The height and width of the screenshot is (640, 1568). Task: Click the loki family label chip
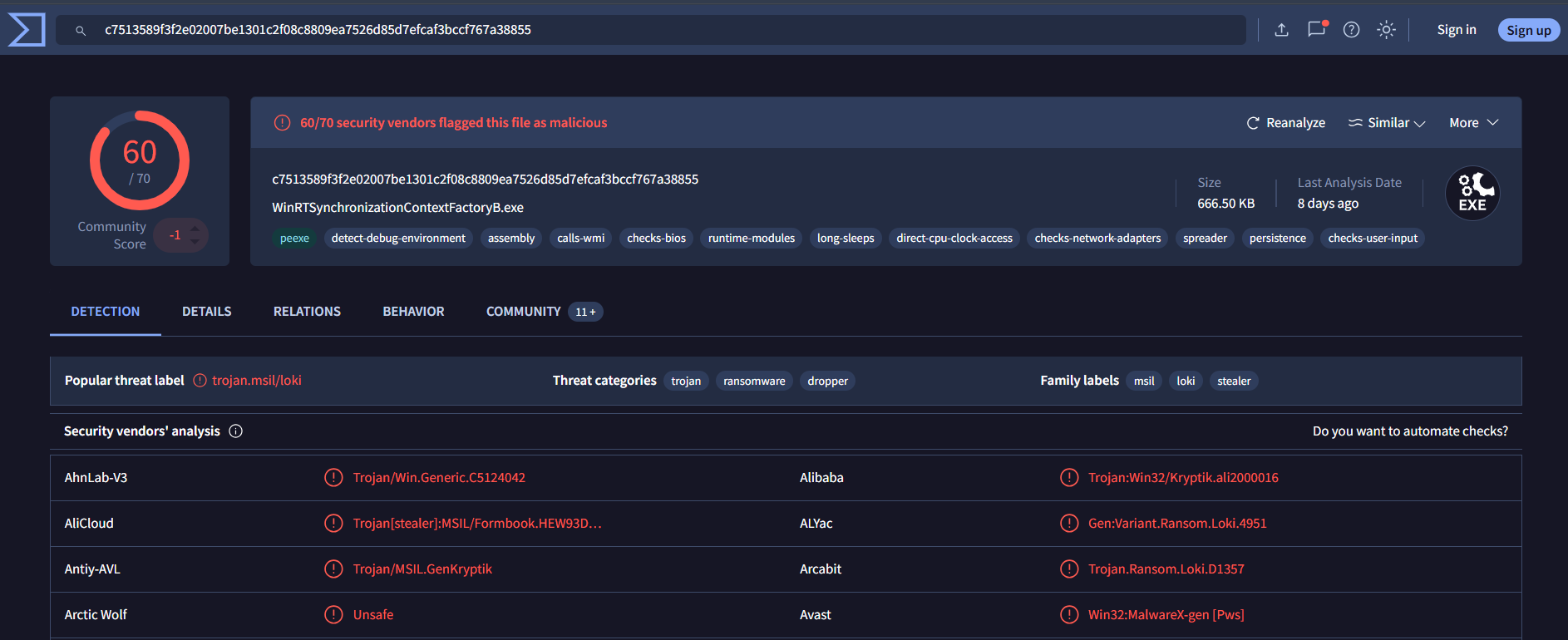[x=1186, y=382]
